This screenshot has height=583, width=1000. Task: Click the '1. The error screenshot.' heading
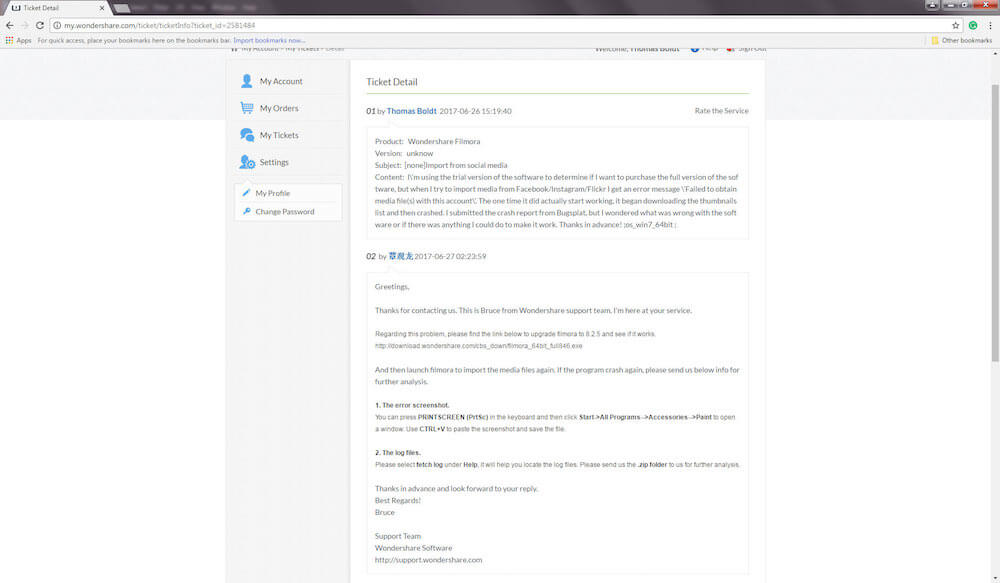click(412, 405)
